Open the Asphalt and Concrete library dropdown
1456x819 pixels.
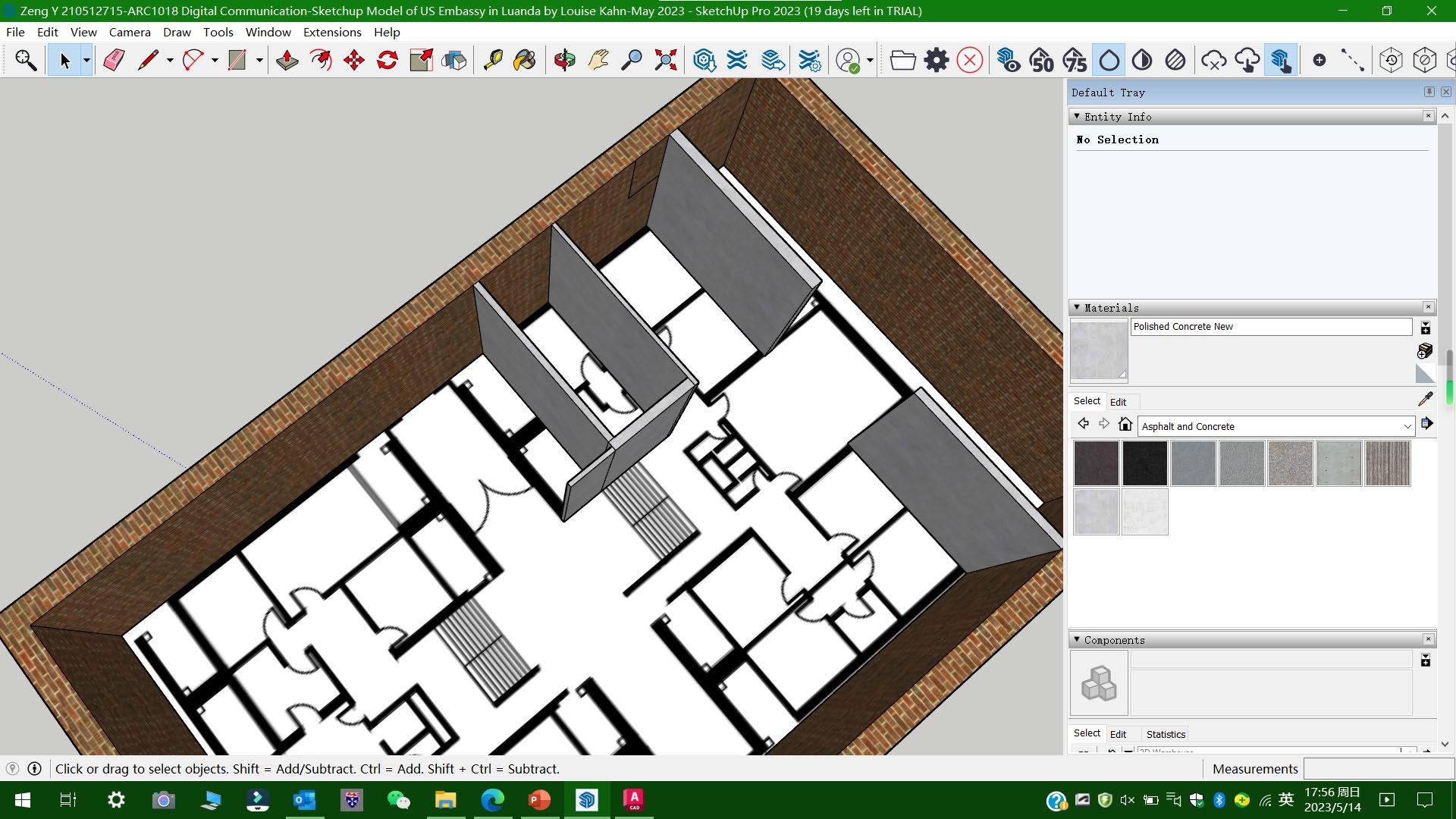click(x=1407, y=426)
